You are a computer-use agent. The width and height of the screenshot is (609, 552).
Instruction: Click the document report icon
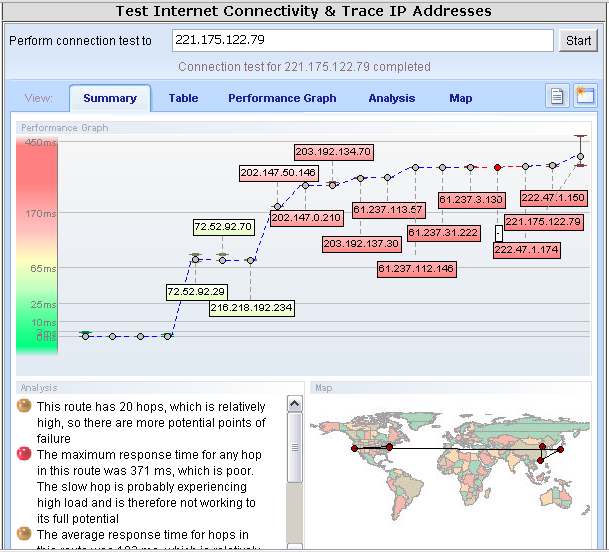point(558,96)
